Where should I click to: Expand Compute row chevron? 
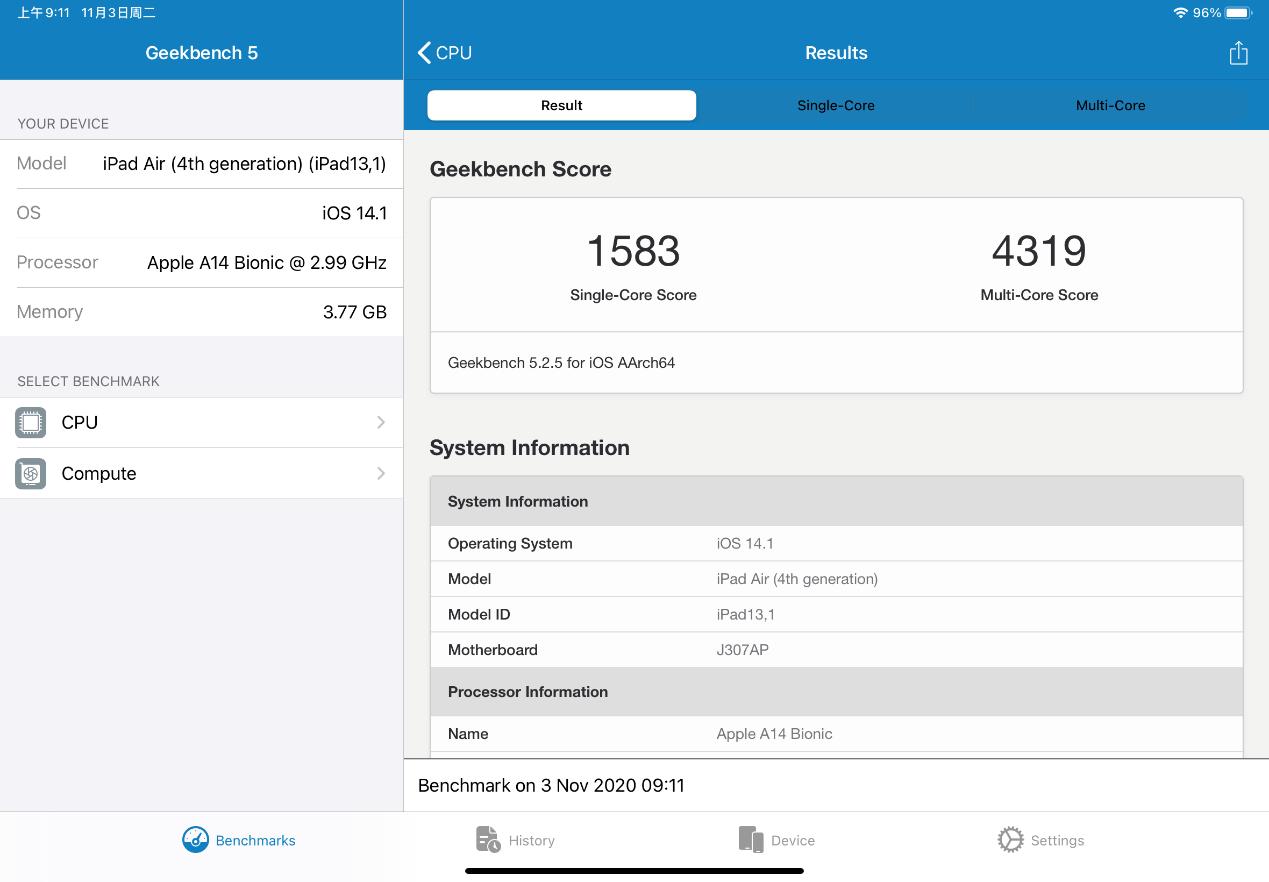[x=381, y=473]
